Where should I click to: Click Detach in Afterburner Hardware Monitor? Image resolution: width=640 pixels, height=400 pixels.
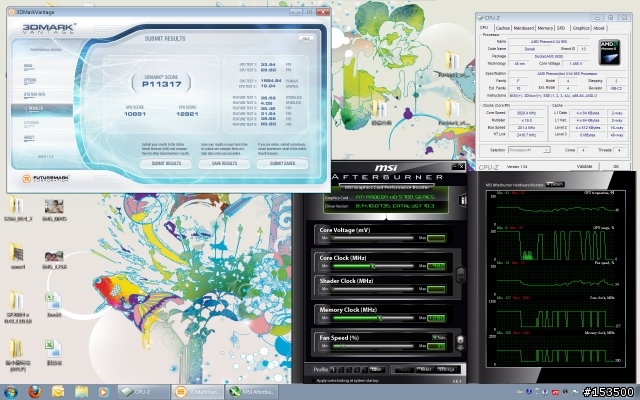(x=555, y=184)
